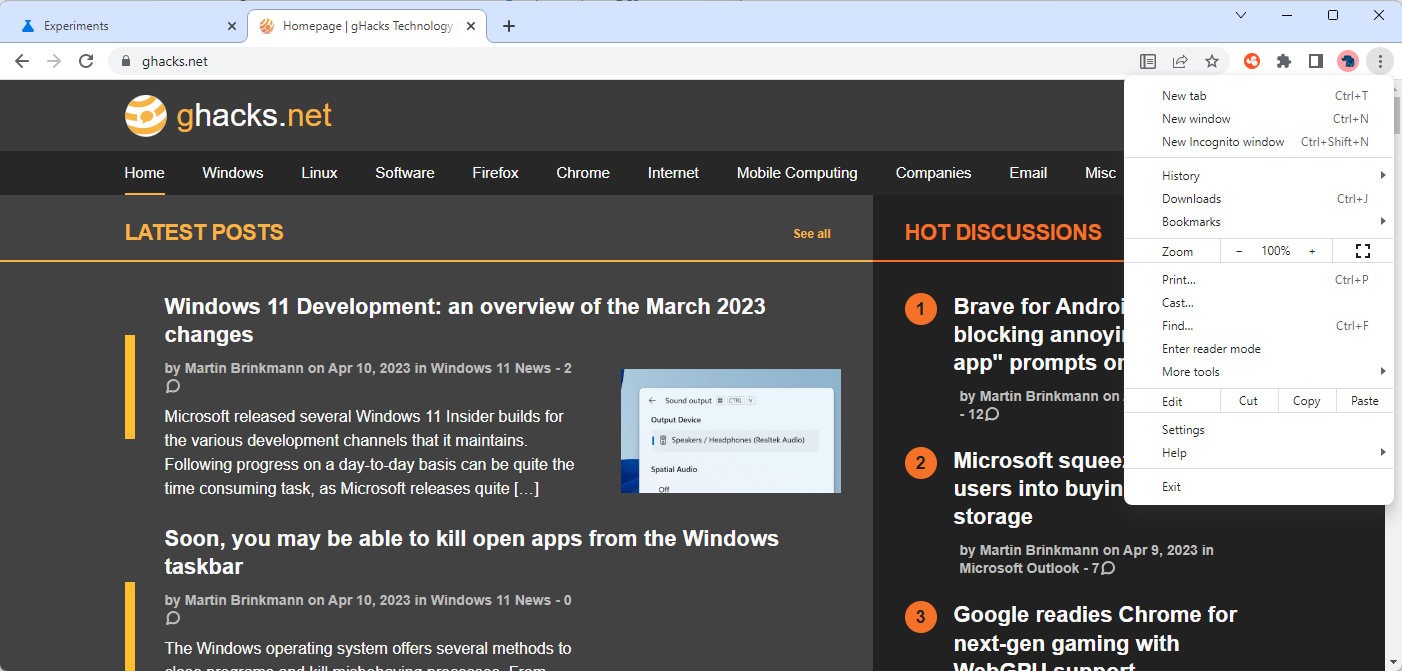Viewport: 1402px width, 671px height.
Task: Open Settings from the Chrome menu
Action: pos(1183,429)
